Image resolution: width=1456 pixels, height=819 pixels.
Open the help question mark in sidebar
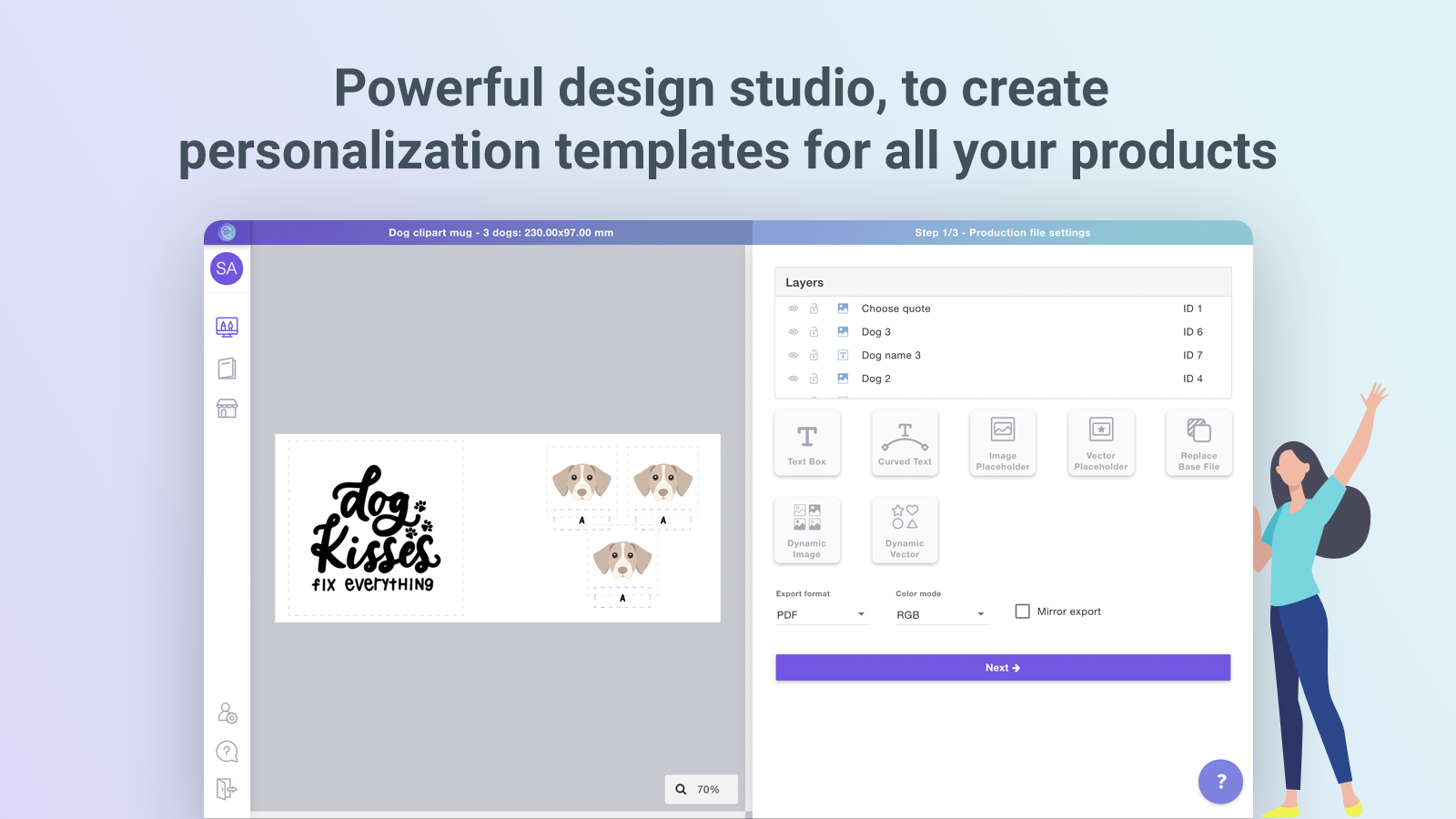[x=226, y=752]
